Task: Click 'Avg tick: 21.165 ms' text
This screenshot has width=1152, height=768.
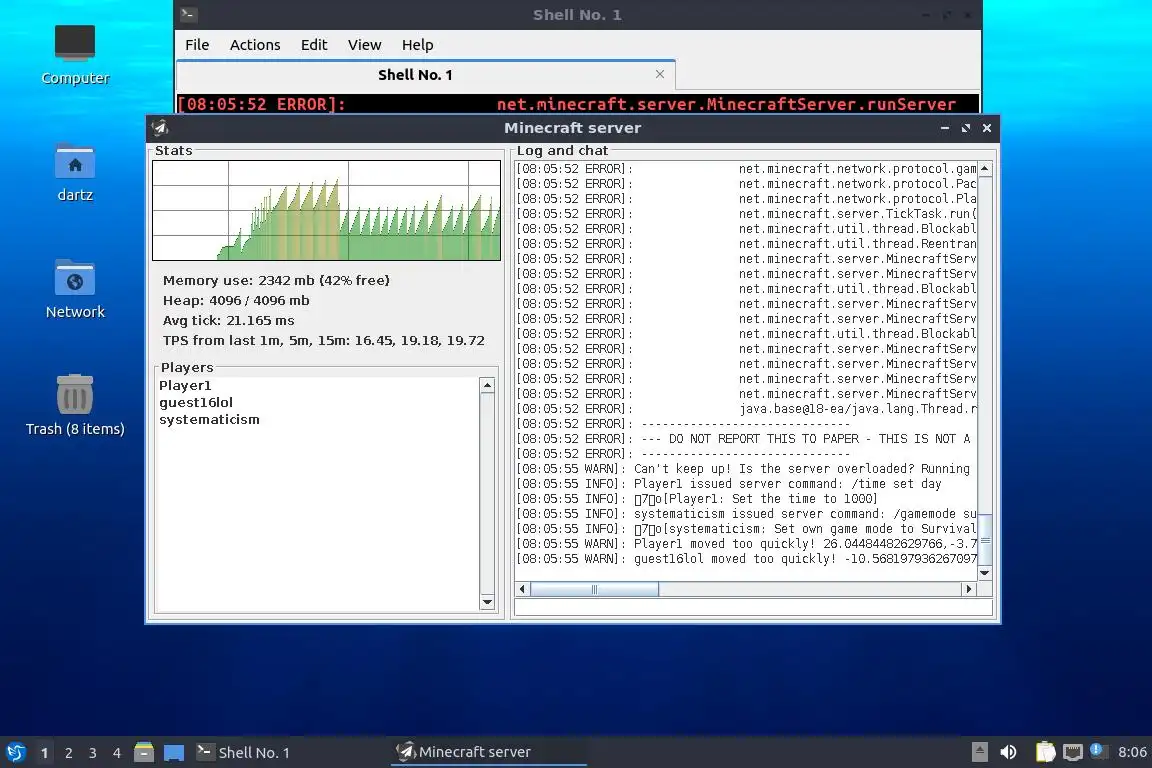Action: pos(228,320)
